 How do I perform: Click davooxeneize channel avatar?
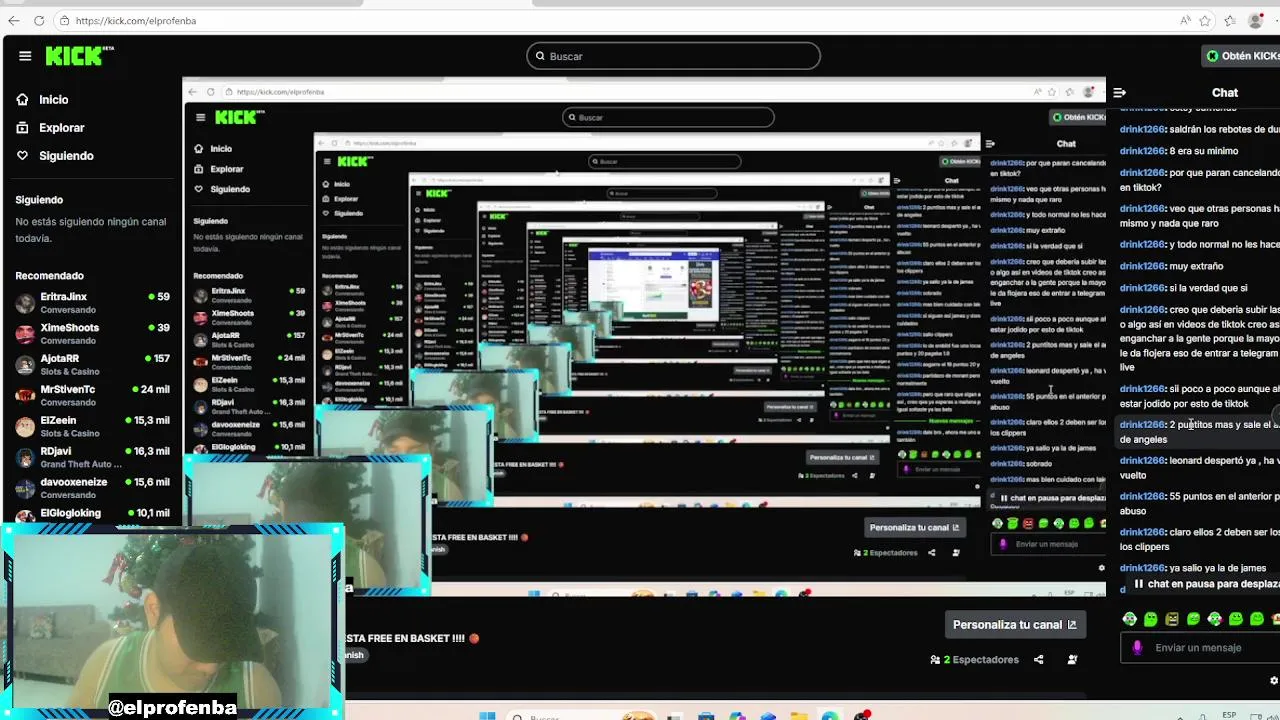point(25,489)
